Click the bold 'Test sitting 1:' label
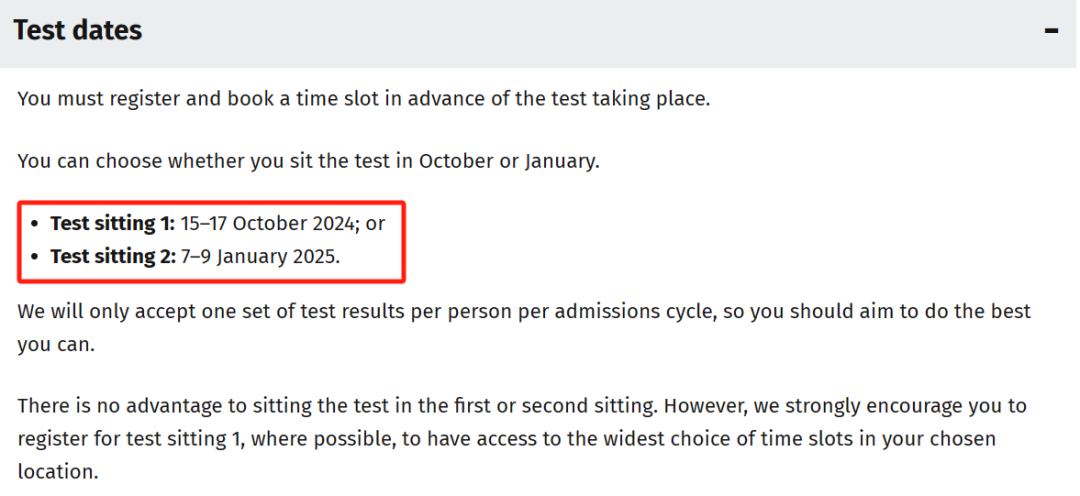The image size is (1080, 496). tap(113, 223)
